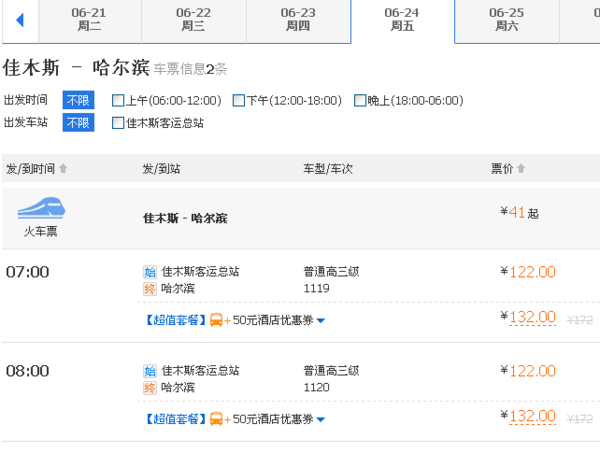The height and width of the screenshot is (453, 600).
Task: Click 50元酒店优惠券 text in 07:00 row
Action: pyautogui.click(x=273, y=320)
